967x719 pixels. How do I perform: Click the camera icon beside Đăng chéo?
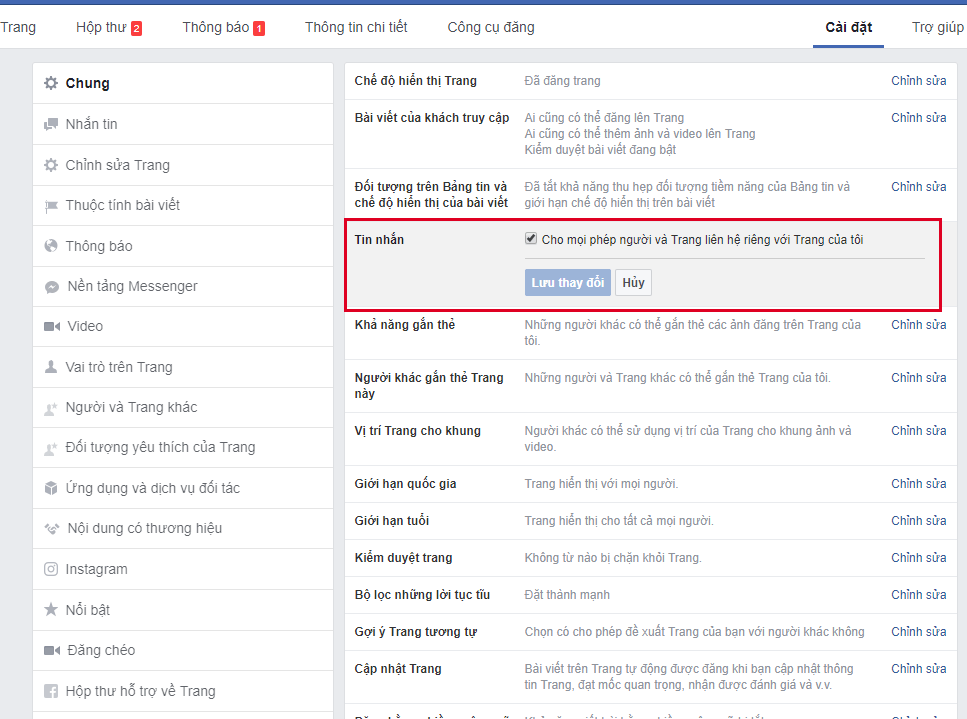point(52,651)
